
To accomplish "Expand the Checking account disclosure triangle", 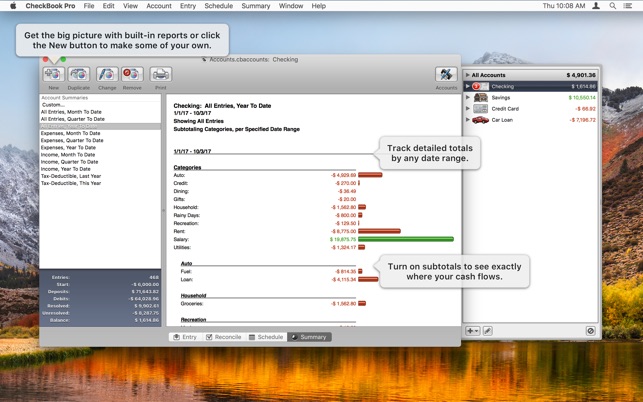I will click(x=467, y=86).
